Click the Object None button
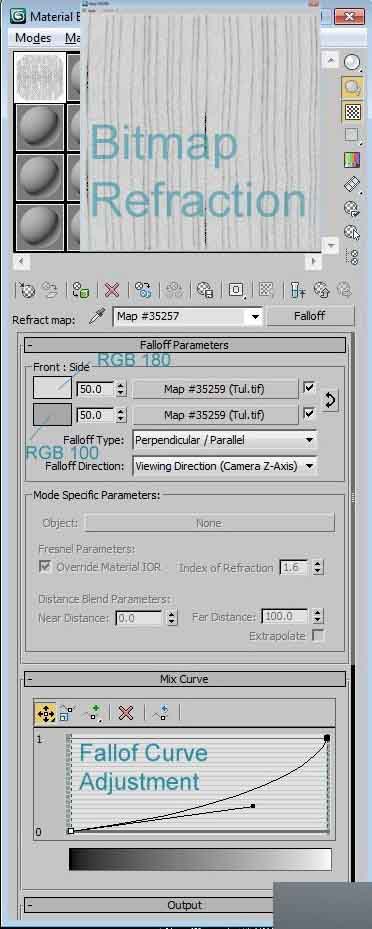The width and height of the screenshot is (372, 929). tap(210, 523)
